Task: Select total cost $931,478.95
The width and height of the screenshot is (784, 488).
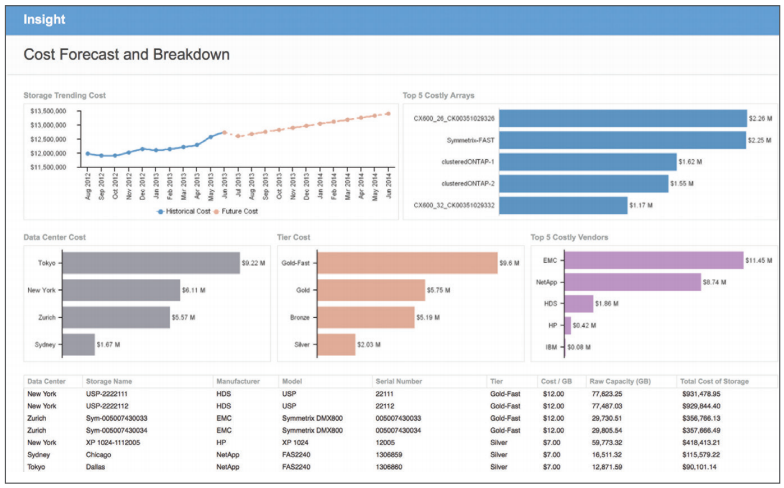Action: pyautogui.click(x=702, y=394)
